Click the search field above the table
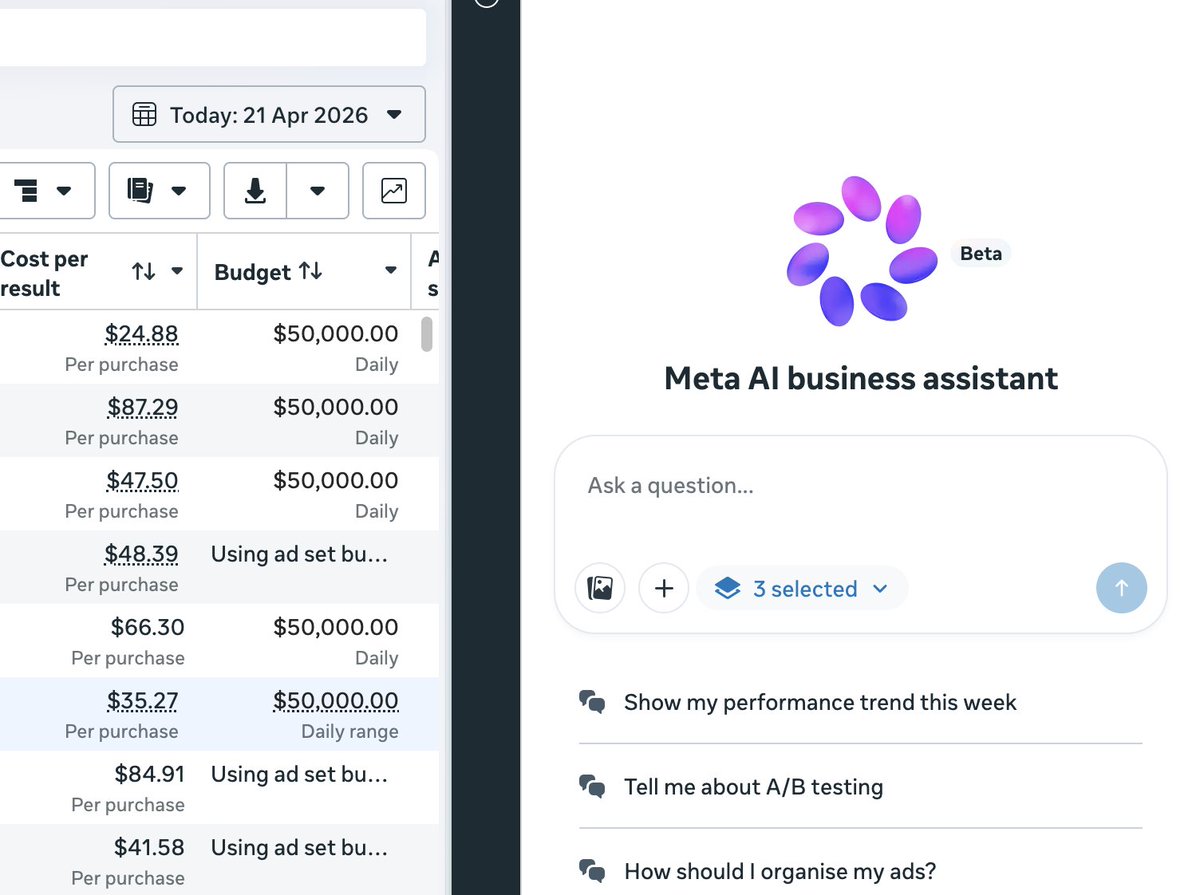Viewport: 1200px width, 895px height. (213, 37)
